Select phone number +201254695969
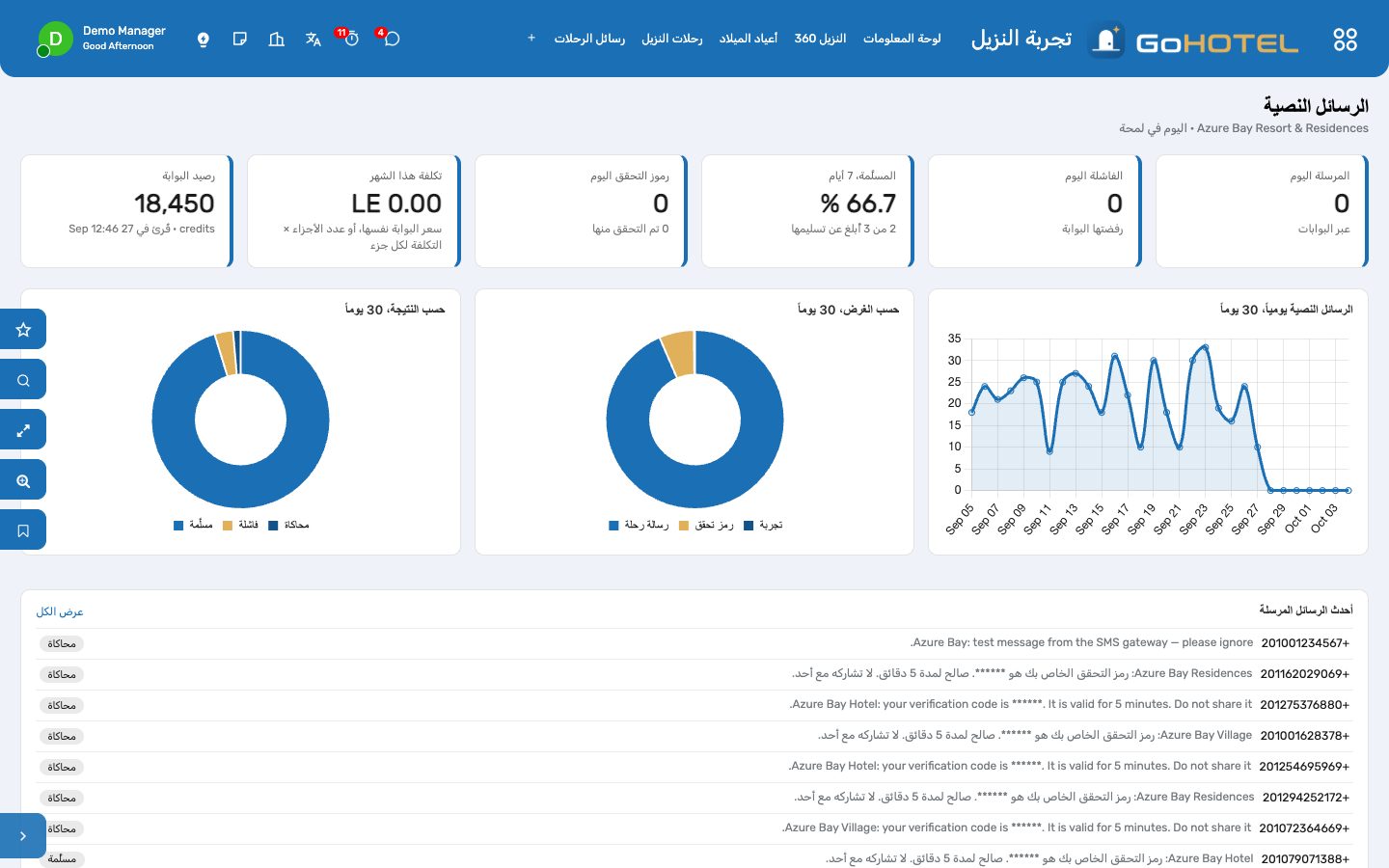1389x868 pixels. tap(1304, 767)
